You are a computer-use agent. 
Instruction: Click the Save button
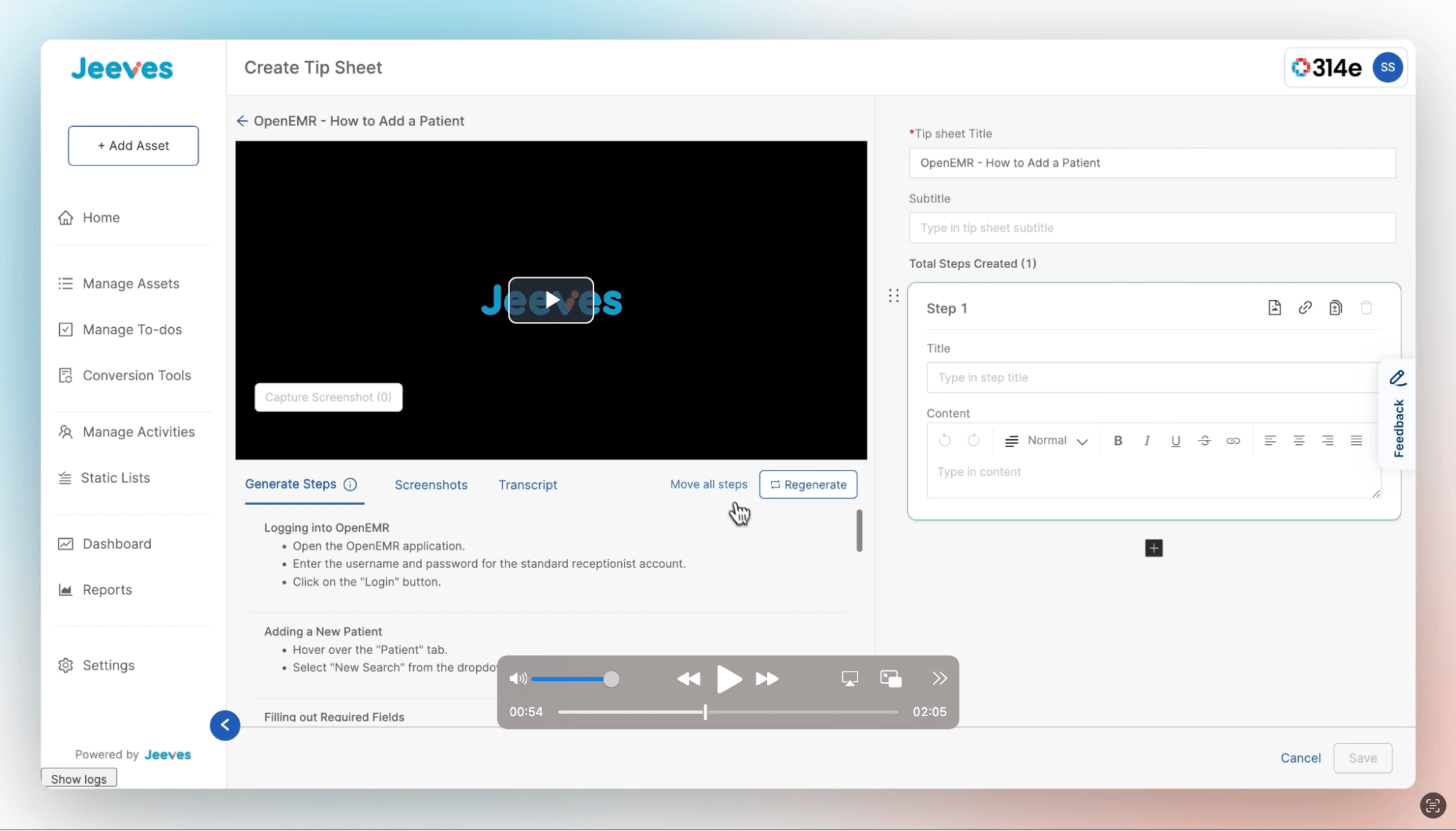tap(1363, 758)
